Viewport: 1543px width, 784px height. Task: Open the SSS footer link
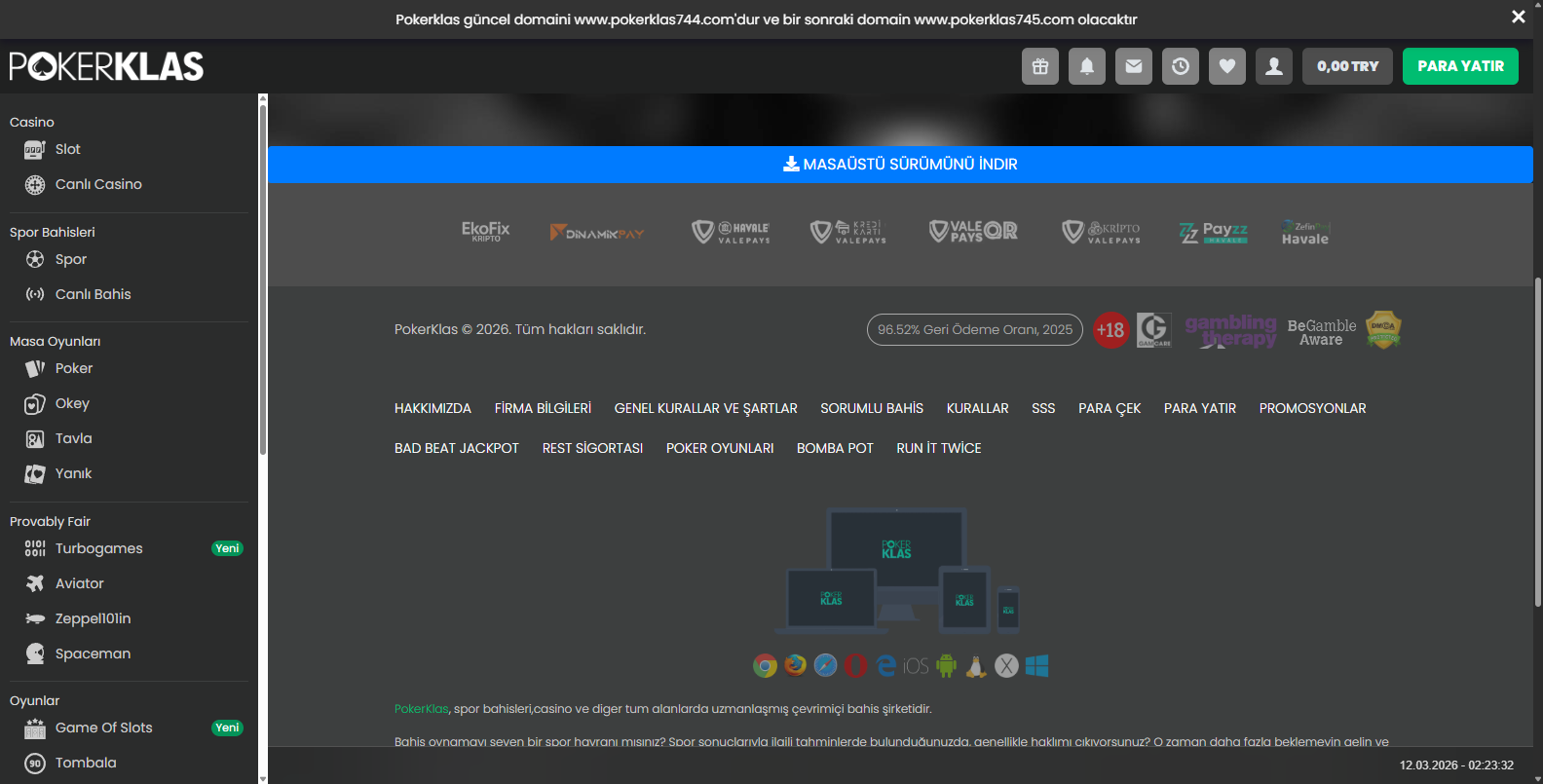[x=1043, y=408]
